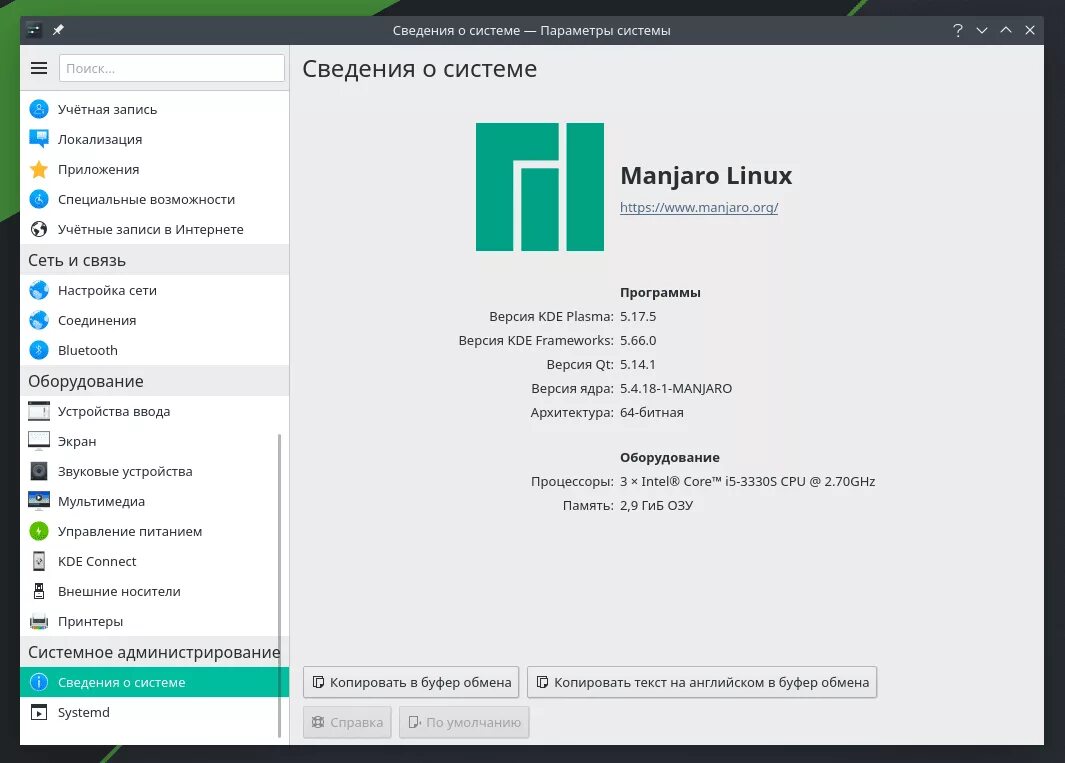Viewport: 1065px width, 763px height.
Task: Open the Bluetooth icon
Action: coord(39,350)
